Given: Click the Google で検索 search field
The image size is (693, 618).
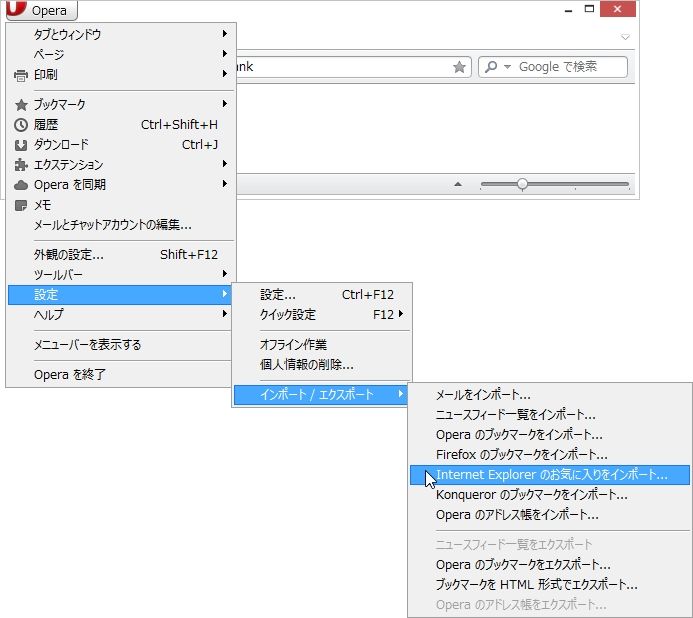Looking at the screenshot, I should click(x=553, y=67).
